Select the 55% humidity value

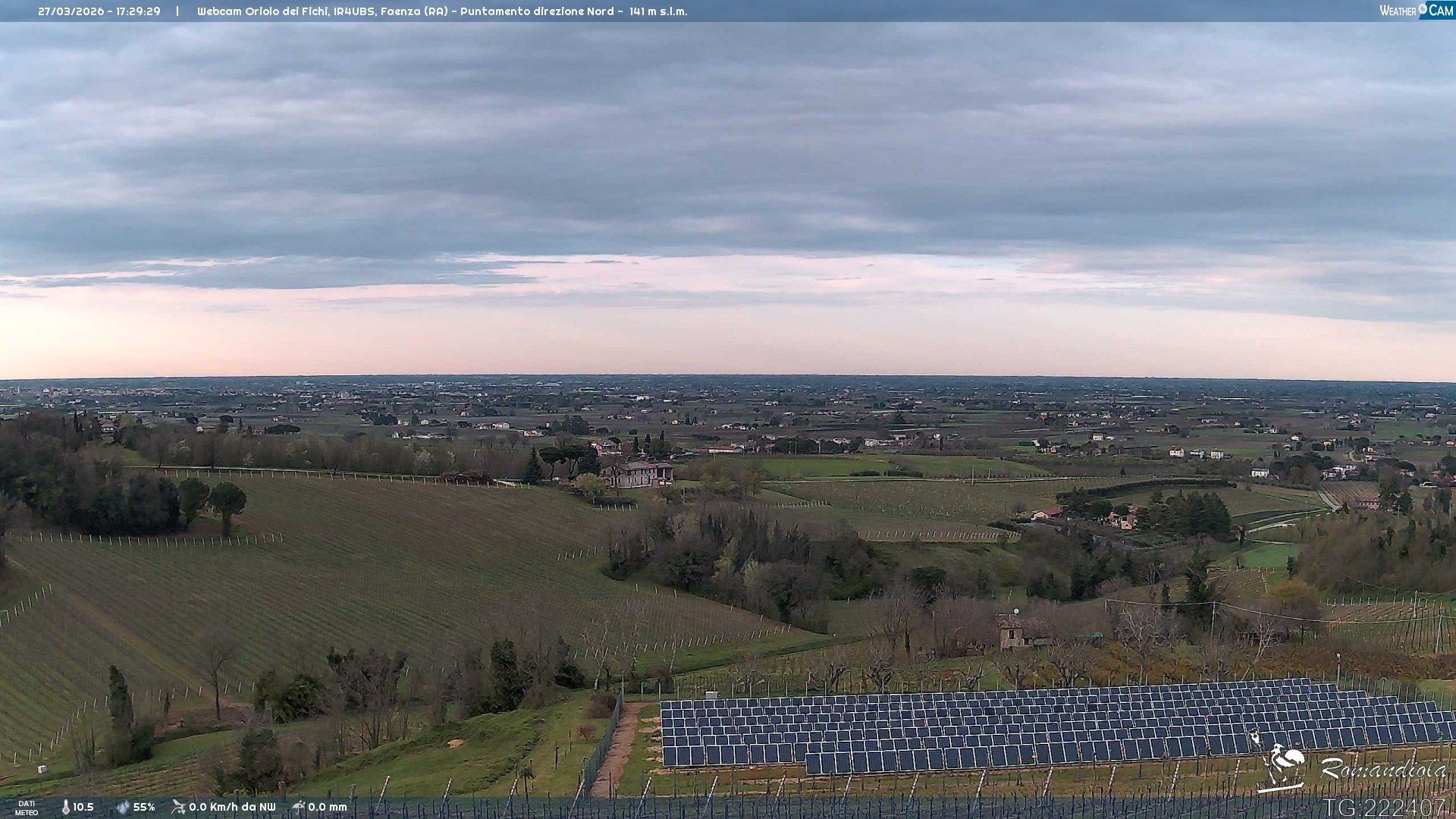pyautogui.click(x=144, y=807)
